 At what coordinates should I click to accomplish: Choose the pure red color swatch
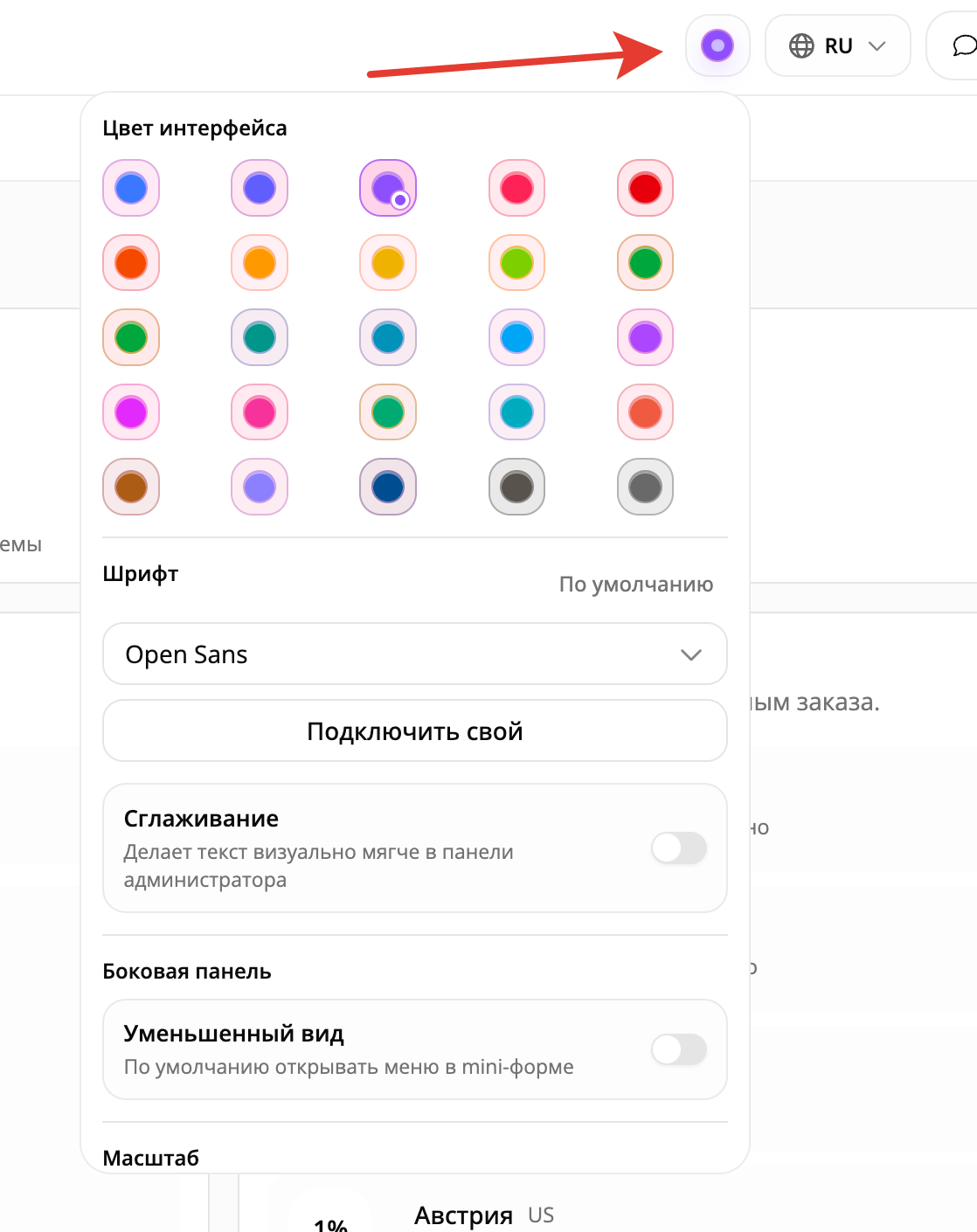tap(646, 188)
